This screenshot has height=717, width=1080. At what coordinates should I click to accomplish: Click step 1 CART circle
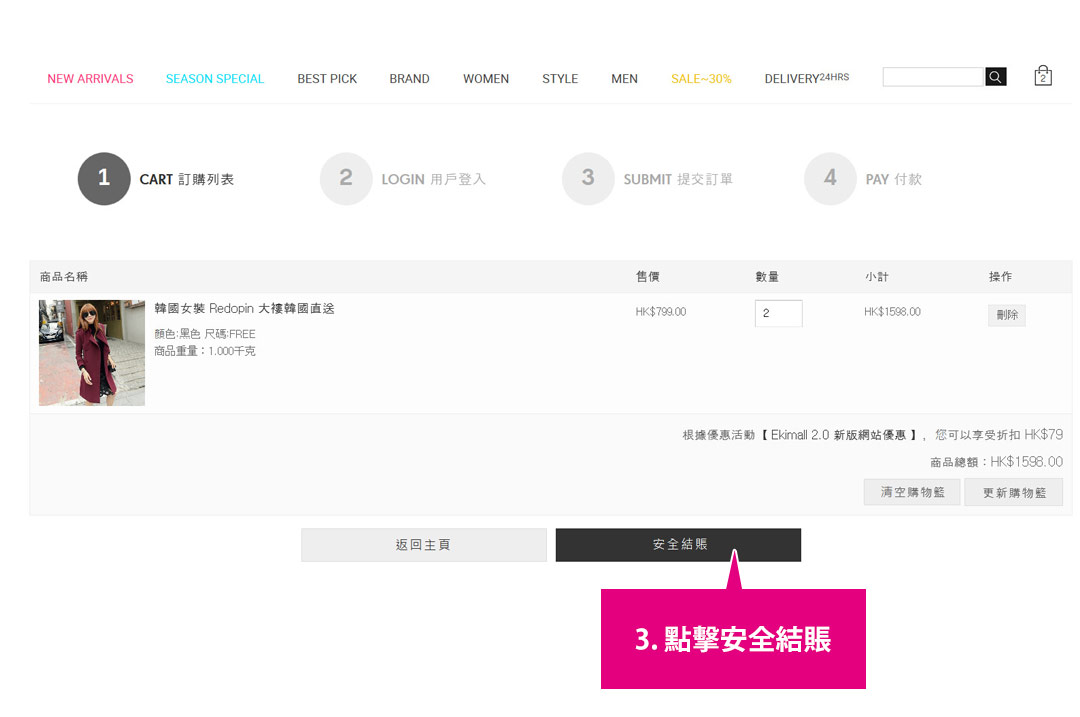104,179
